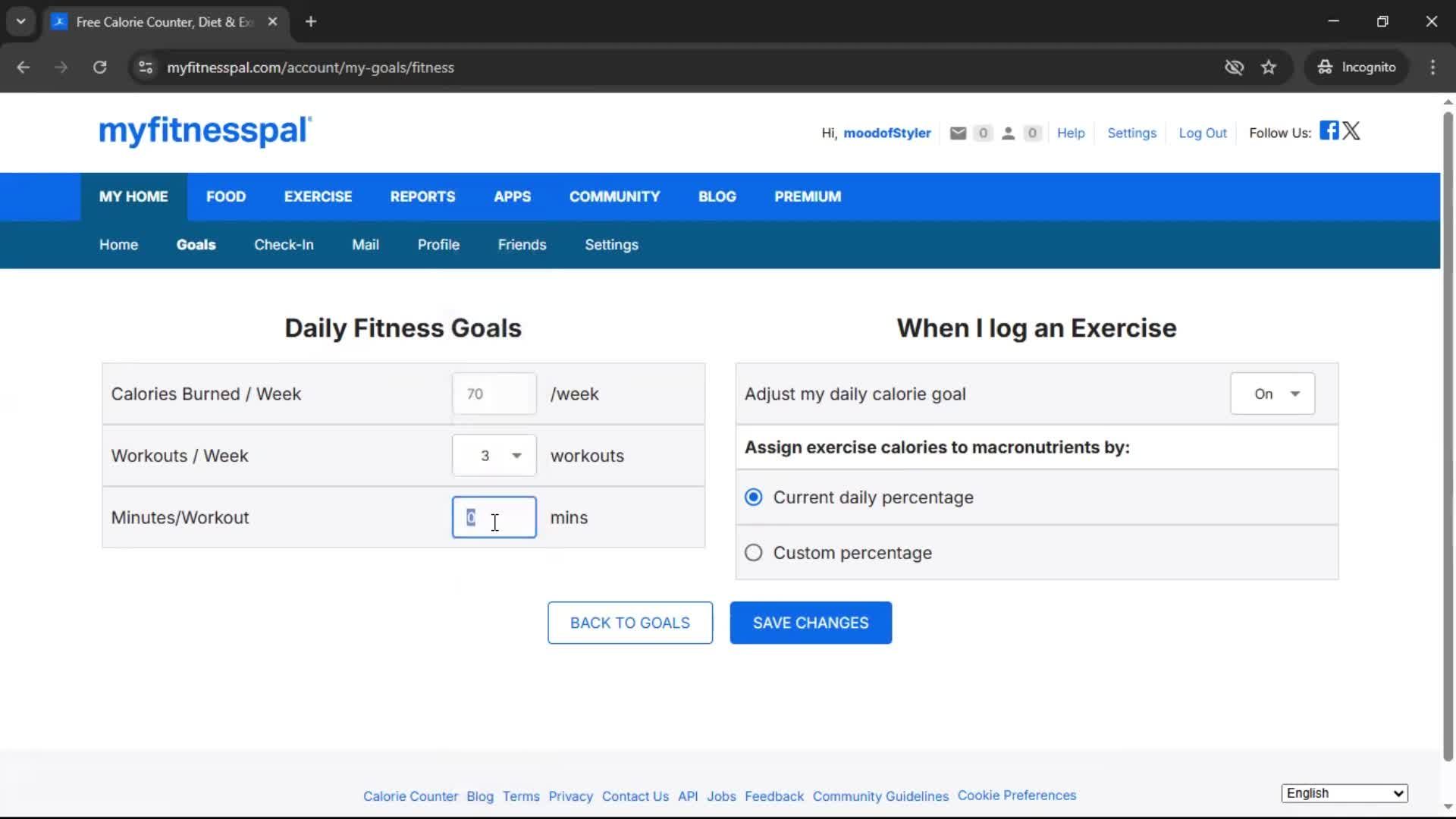The height and width of the screenshot is (819, 1456).
Task: Go to Settings in the sub-navigation
Action: point(611,245)
